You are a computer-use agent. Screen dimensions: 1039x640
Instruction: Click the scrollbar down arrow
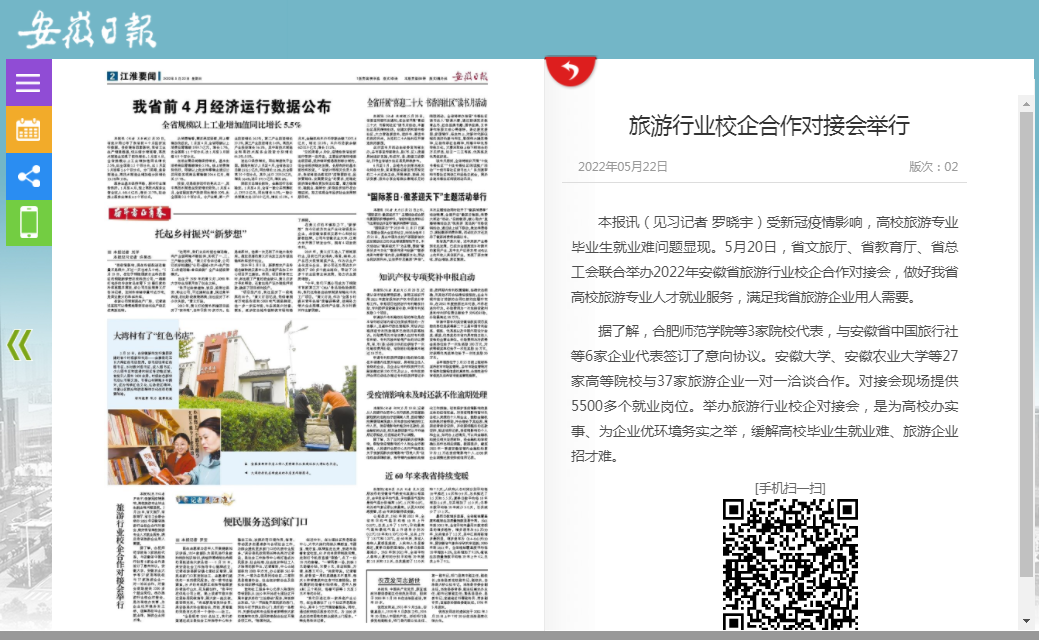(1025, 620)
